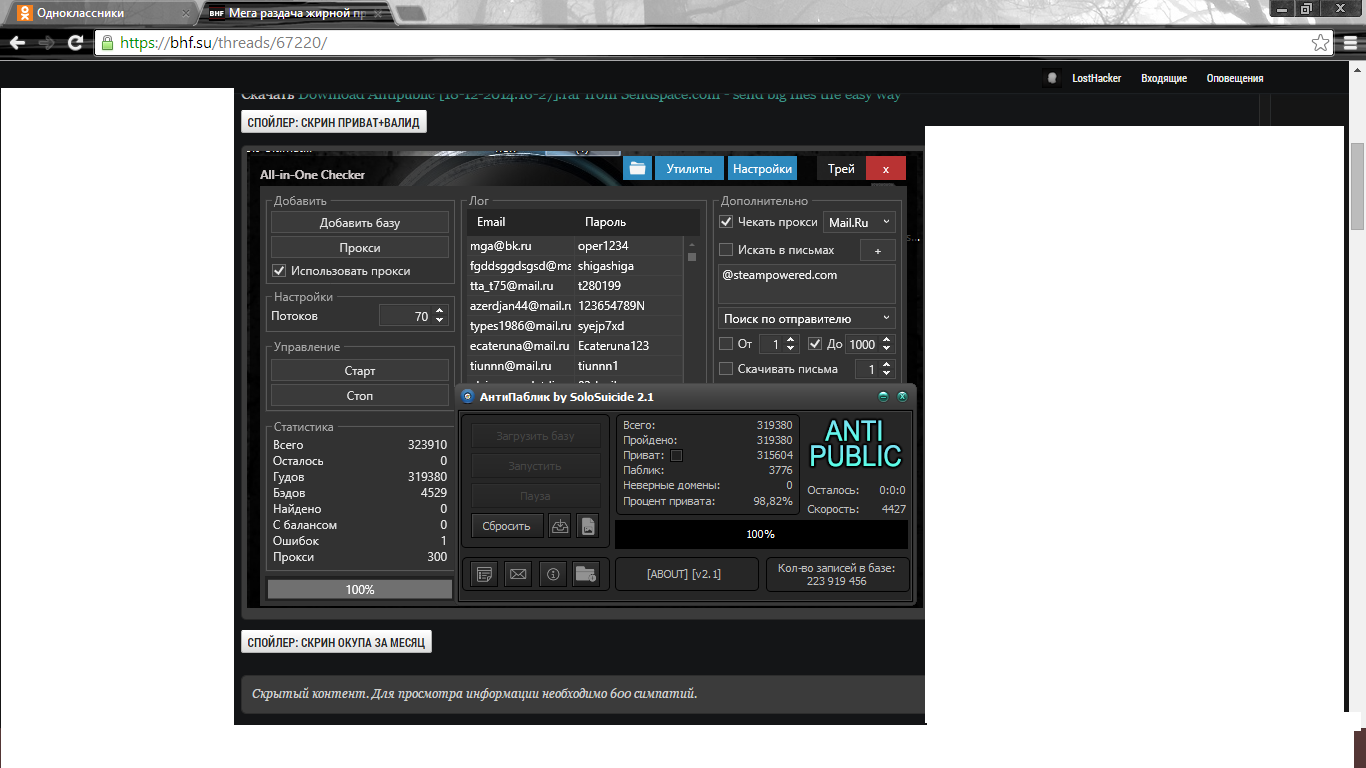Image resolution: width=1366 pixels, height=768 pixels.
Task: Open the notes list icon in АнтиПаблик
Action: pos(485,574)
